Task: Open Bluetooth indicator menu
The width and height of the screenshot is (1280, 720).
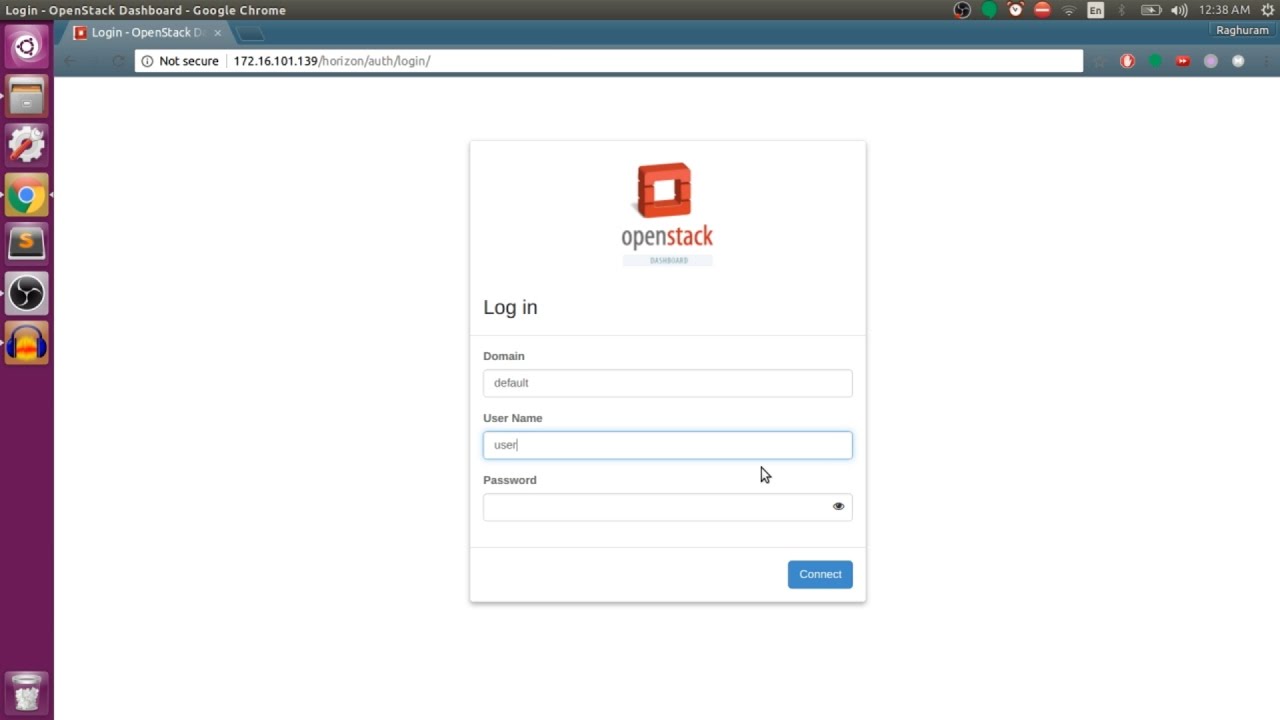Action: [x=1122, y=10]
